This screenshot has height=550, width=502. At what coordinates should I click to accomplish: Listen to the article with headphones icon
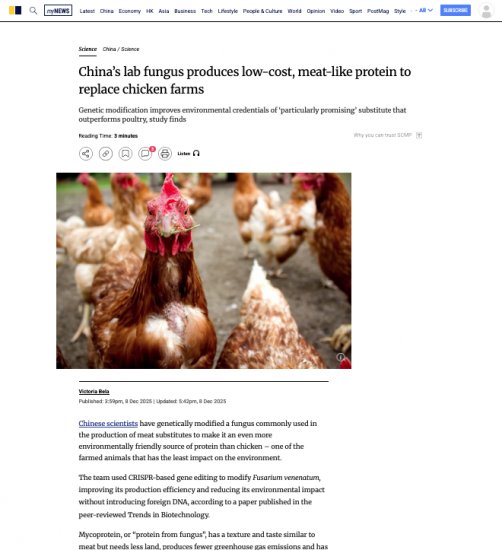(x=189, y=153)
